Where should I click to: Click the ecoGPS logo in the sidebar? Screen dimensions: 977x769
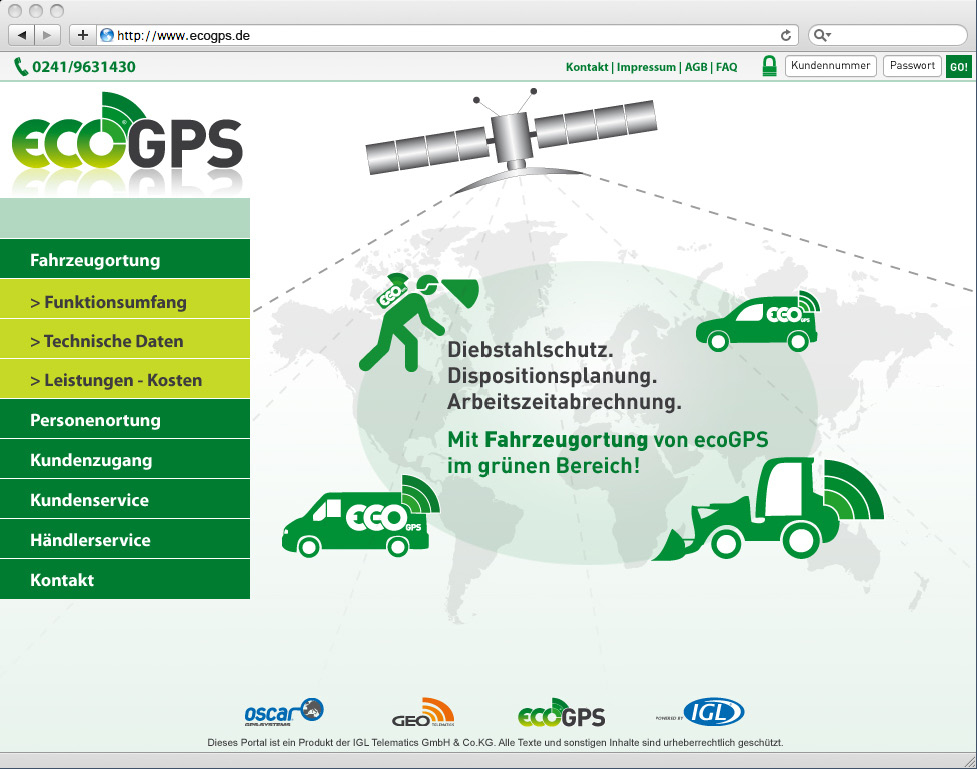coord(127,140)
